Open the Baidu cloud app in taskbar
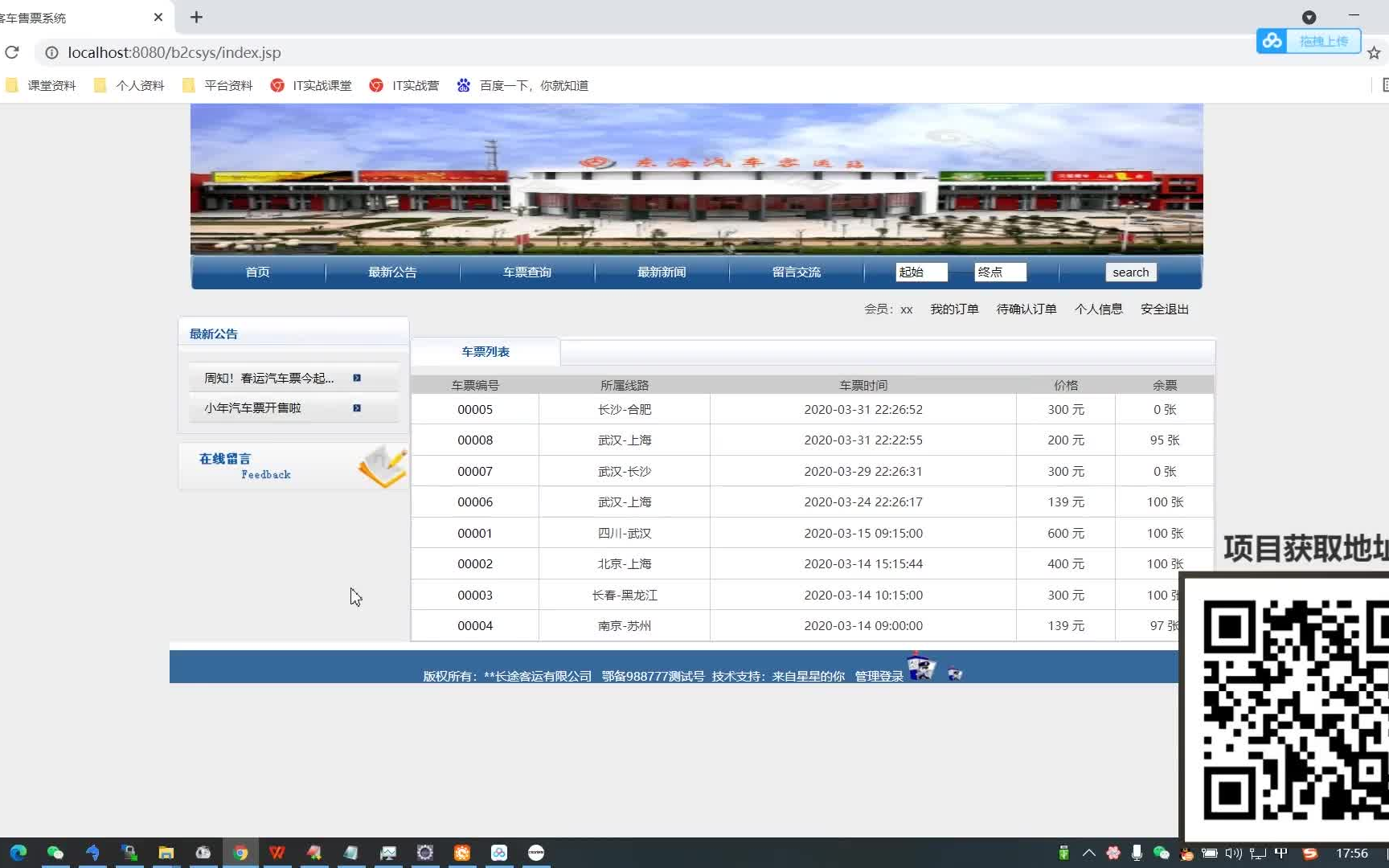The width and height of the screenshot is (1389, 868). point(499,853)
